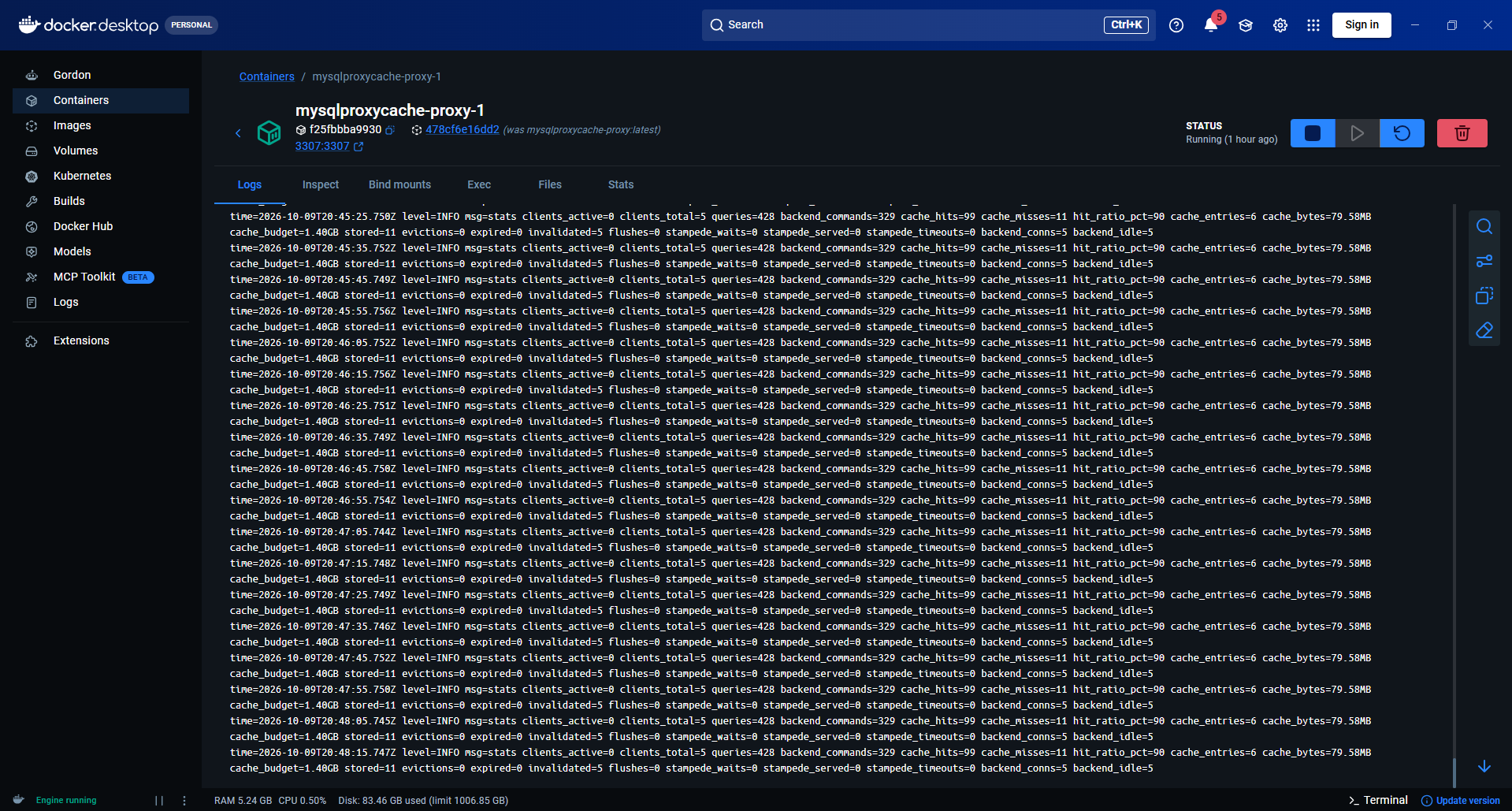Switch to the Stats tab
The height and width of the screenshot is (811, 1512).
click(x=621, y=184)
